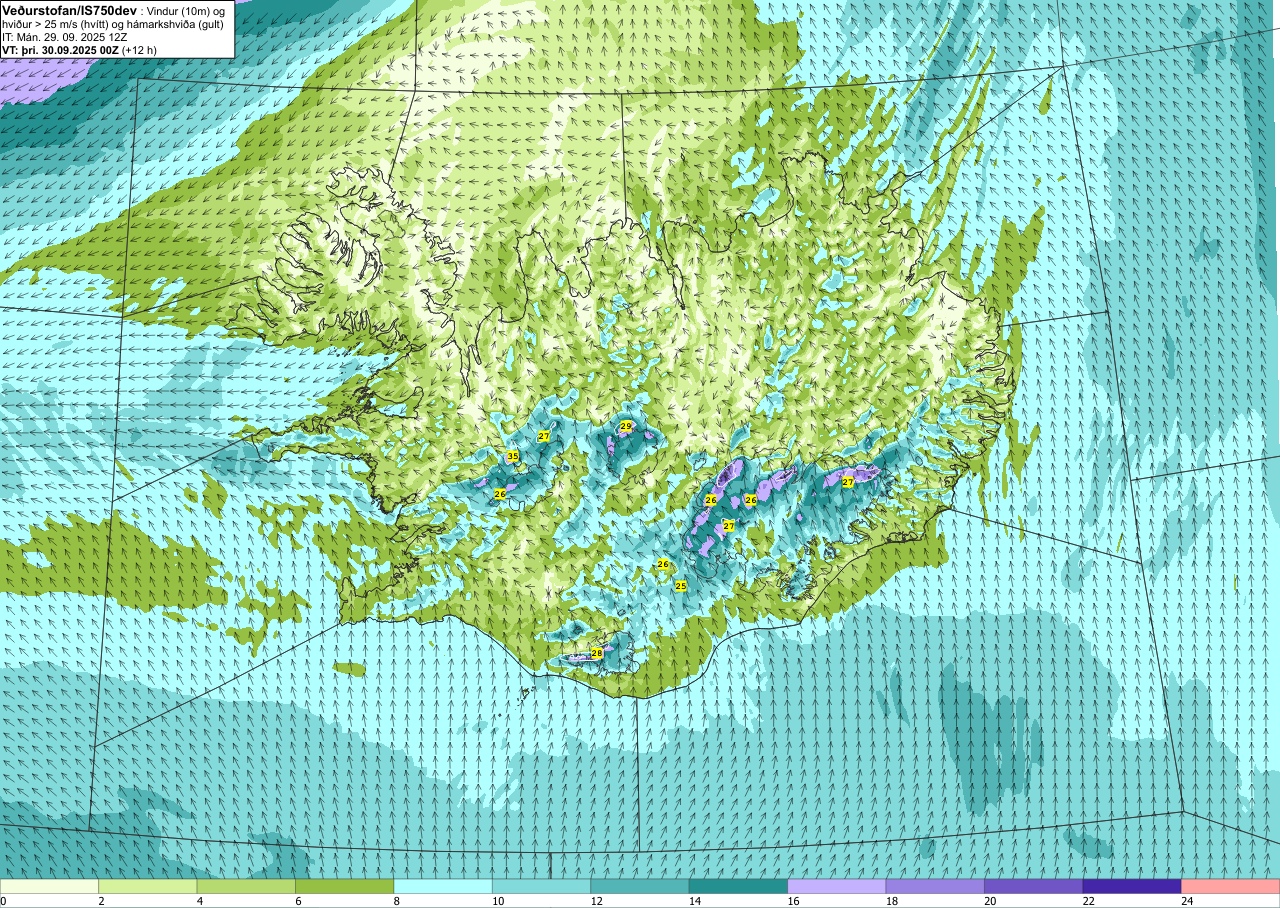
Task: Click the pink above-24 m/s legend swatch
Action: (1231, 886)
